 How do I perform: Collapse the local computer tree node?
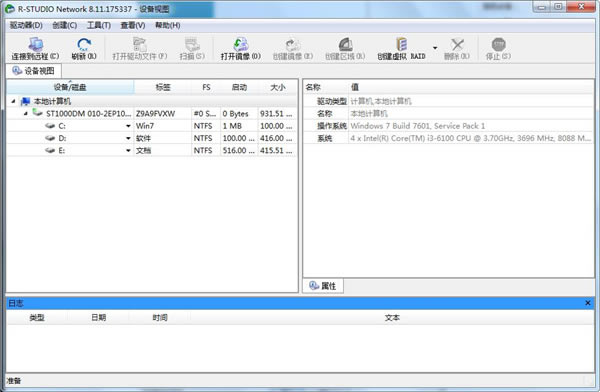(13, 101)
